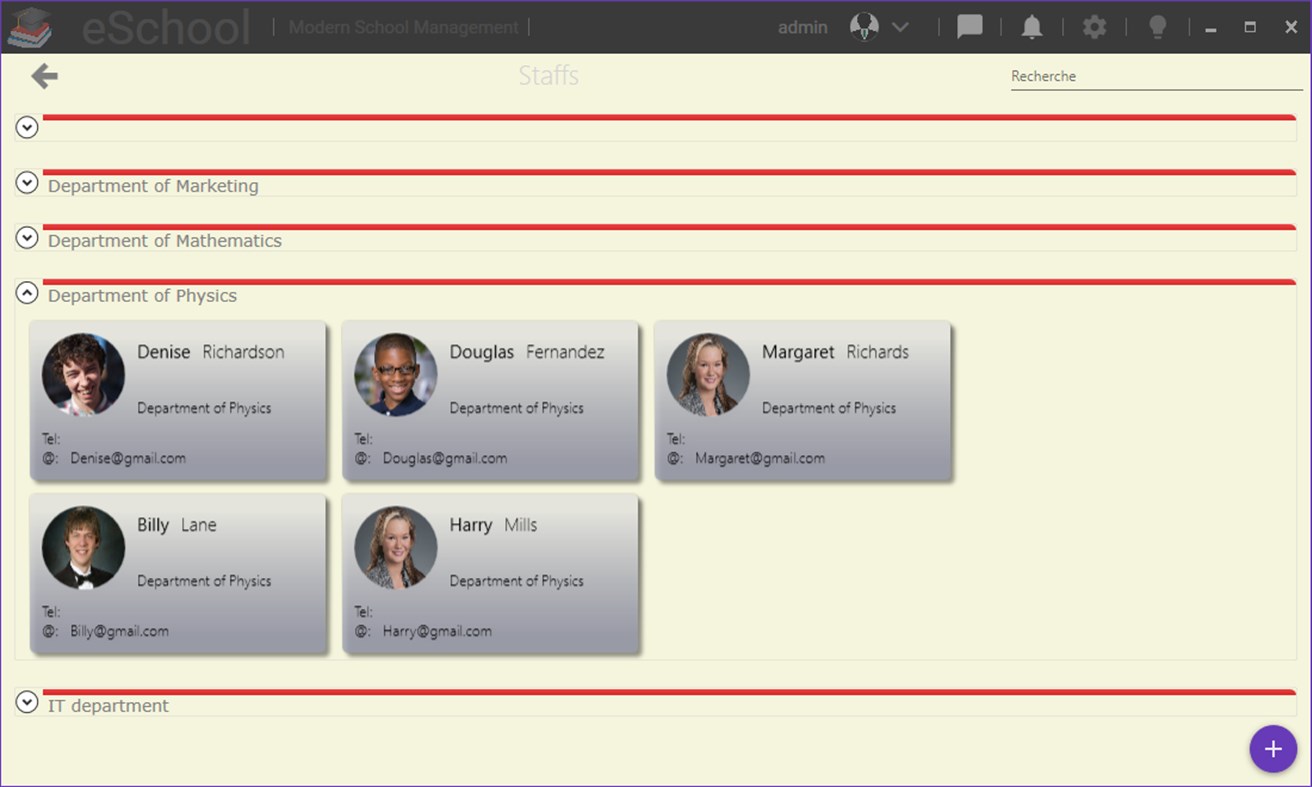Click the eSchool books logo
Viewport: 1312px width, 787px height.
[x=30, y=27]
